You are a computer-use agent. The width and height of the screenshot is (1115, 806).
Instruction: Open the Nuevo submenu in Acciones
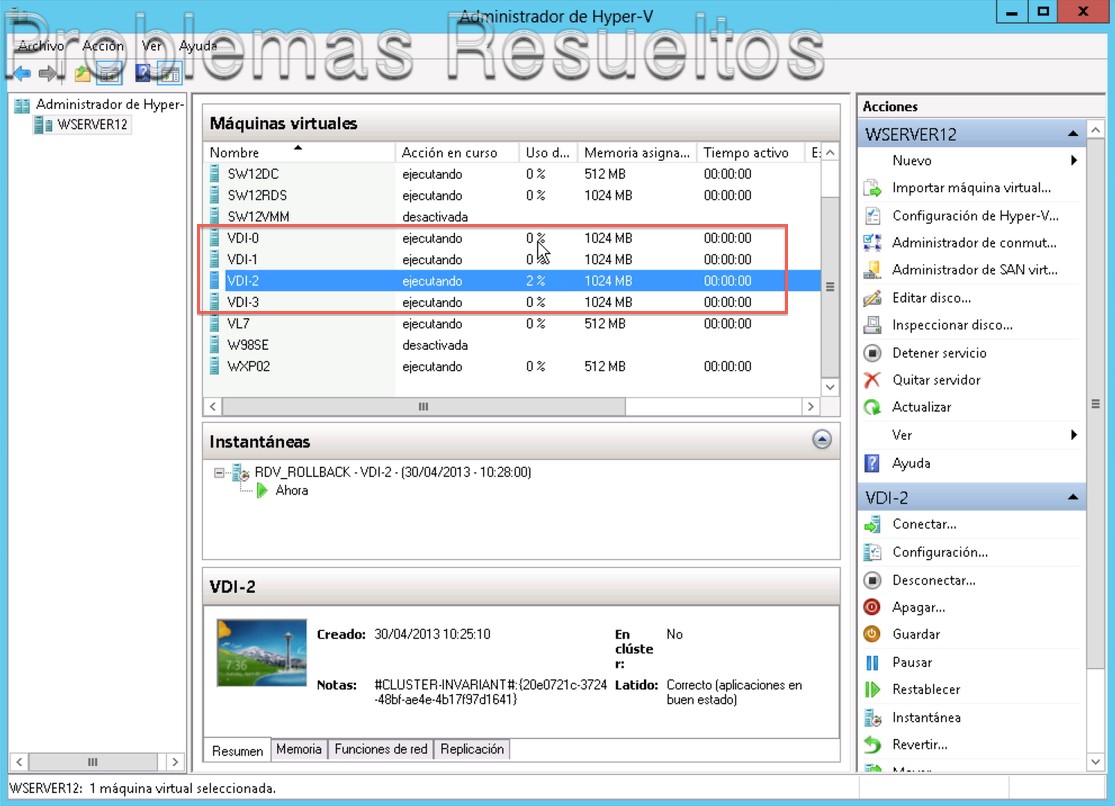coord(971,161)
